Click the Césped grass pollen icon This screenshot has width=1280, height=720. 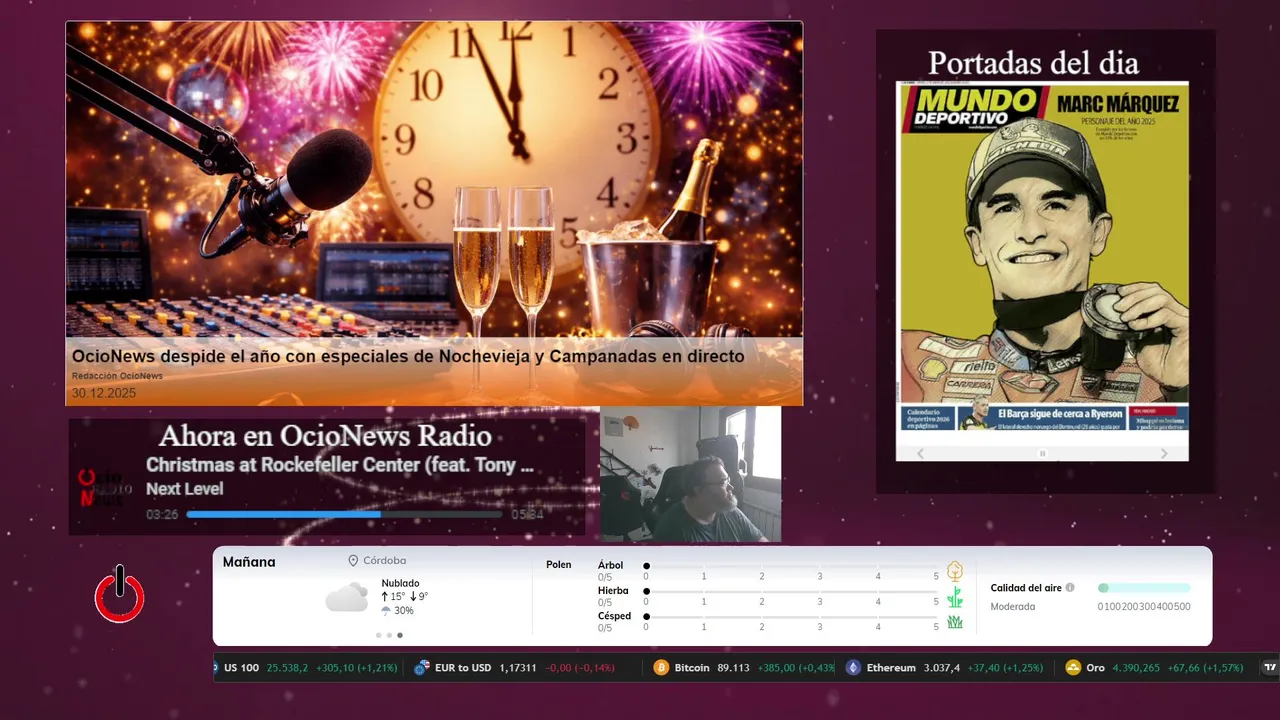[x=955, y=622]
